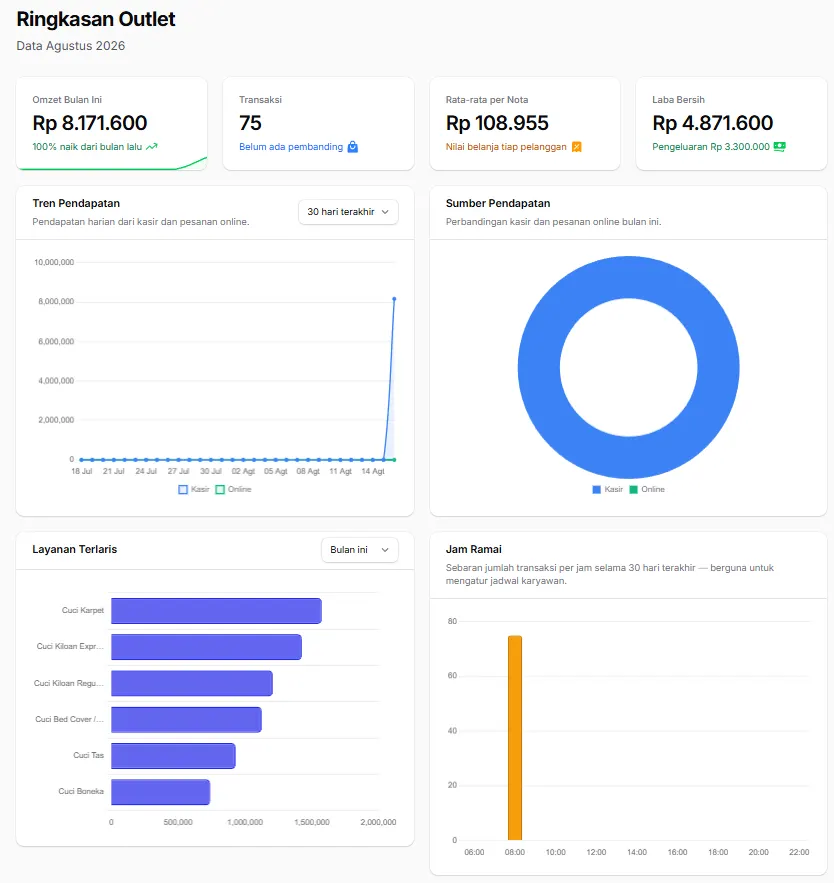Click the Laba Bersih label

[x=679, y=100]
